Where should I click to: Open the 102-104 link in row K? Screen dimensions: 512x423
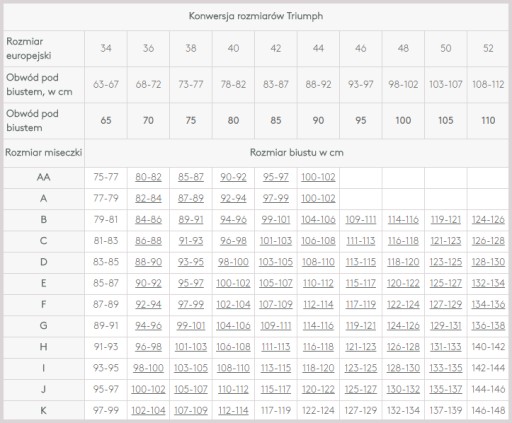click(148, 411)
